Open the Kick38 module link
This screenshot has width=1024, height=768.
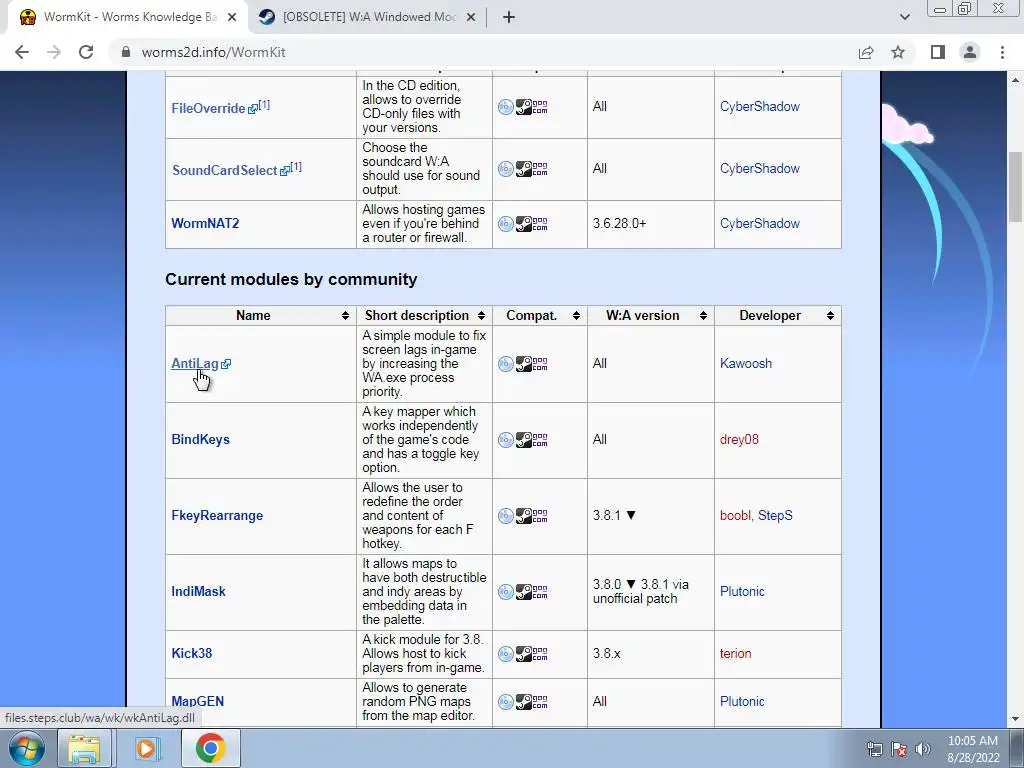pos(191,653)
